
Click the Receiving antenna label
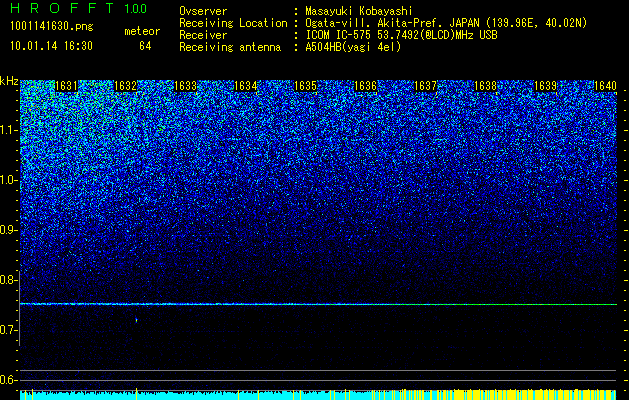(230, 47)
